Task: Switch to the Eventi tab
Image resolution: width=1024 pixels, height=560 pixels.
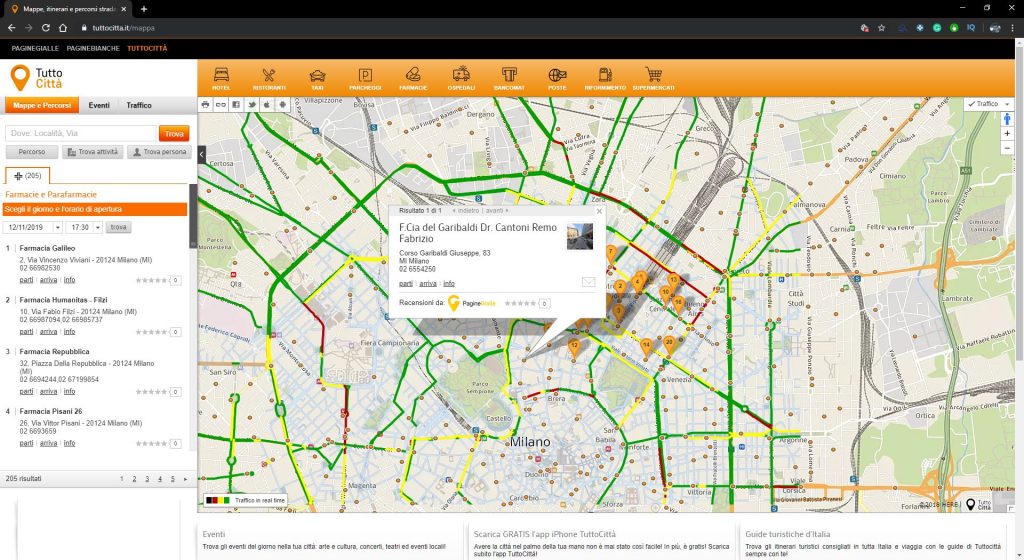Action: 99,105
